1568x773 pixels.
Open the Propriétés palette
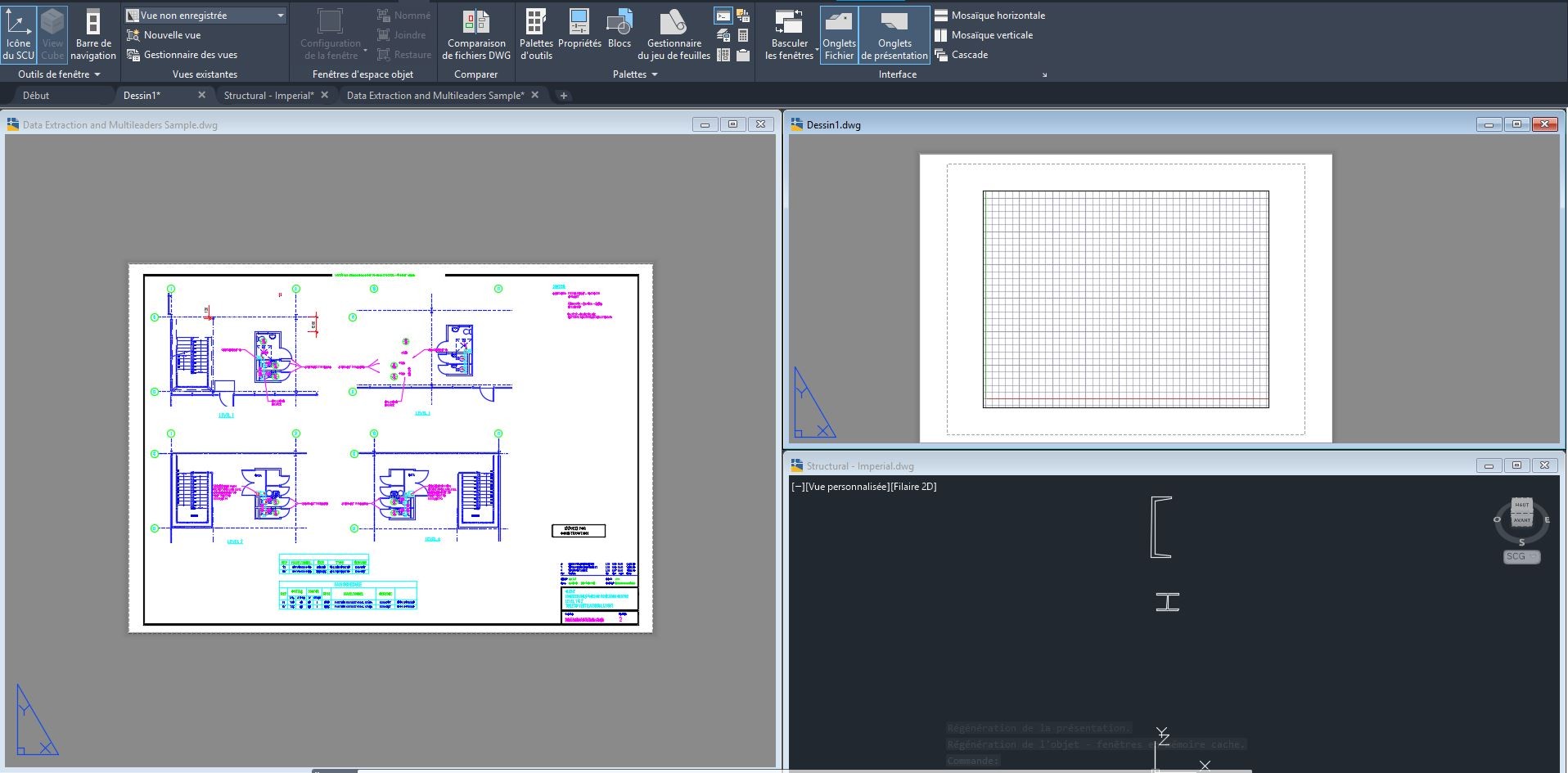pos(580,33)
